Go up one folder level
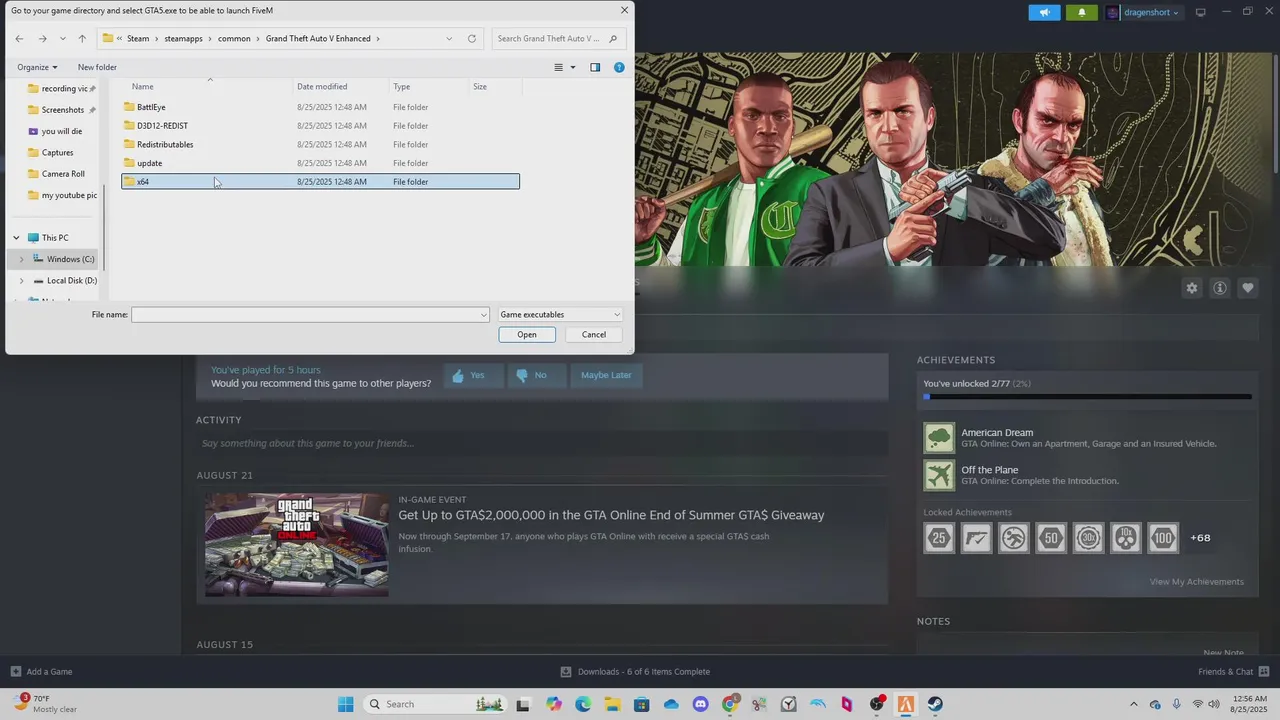 point(82,38)
